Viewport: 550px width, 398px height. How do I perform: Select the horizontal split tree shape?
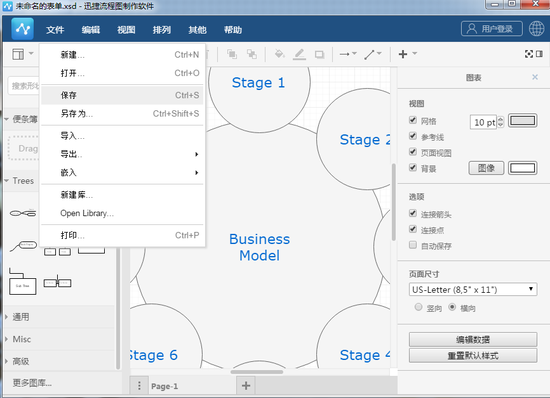(57, 282)
